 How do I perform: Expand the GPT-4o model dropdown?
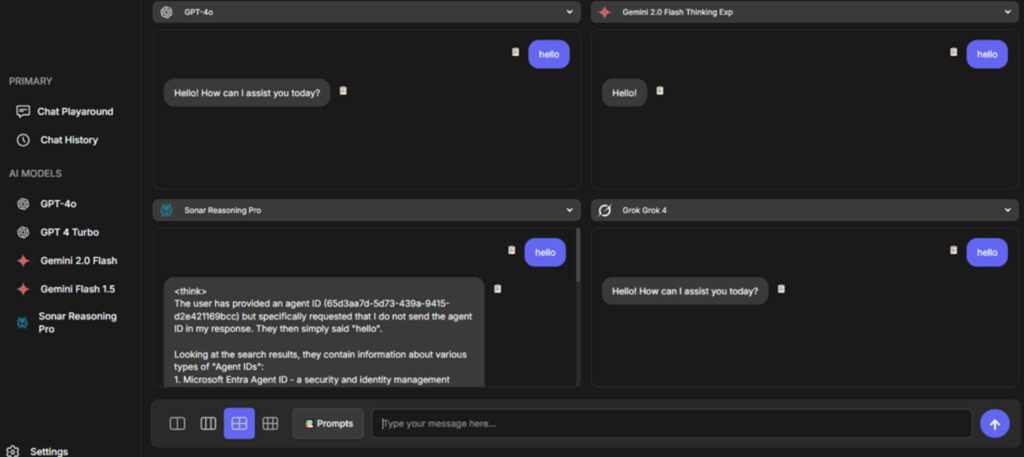click(569, 12)
